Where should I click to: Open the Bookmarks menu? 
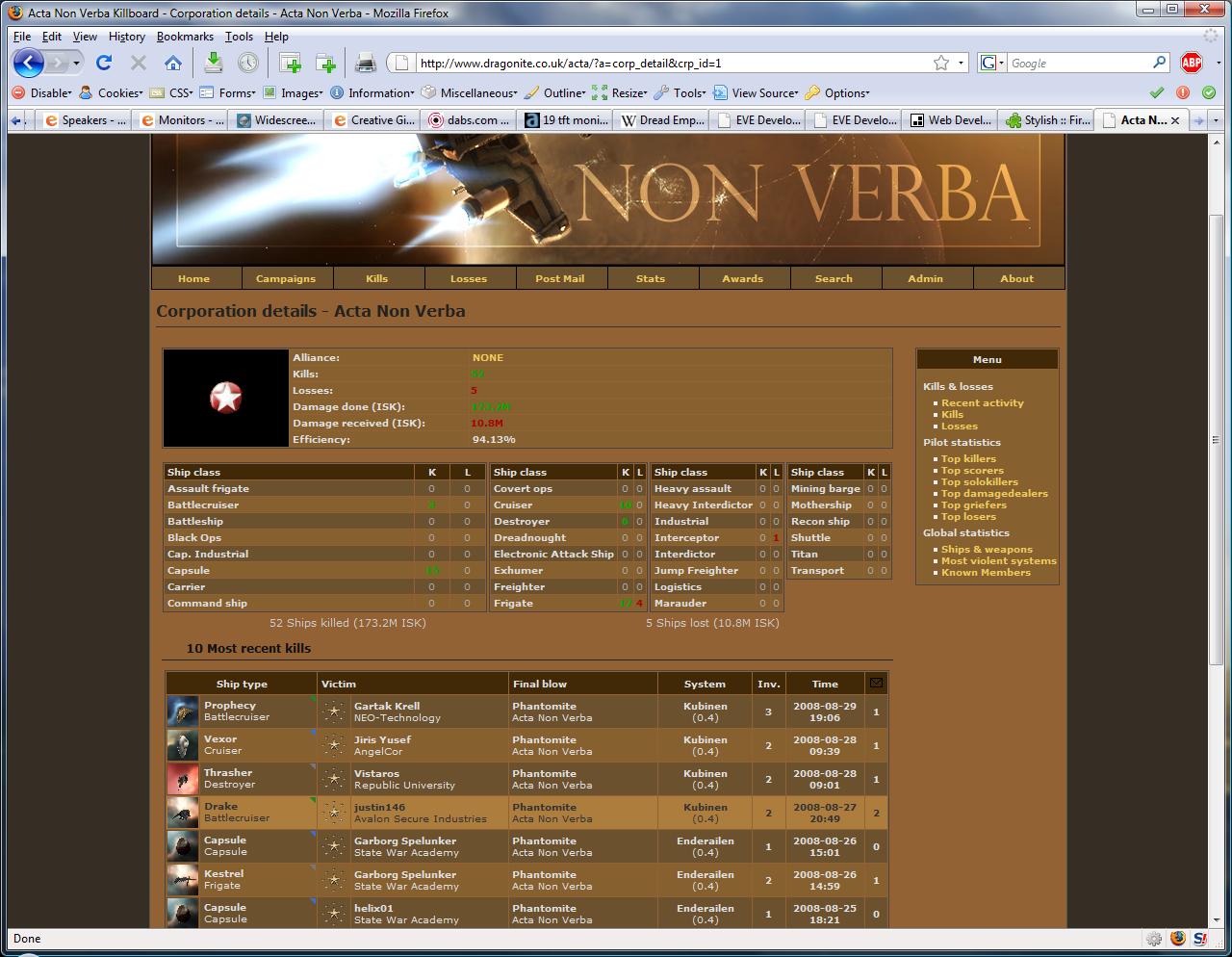[x=185, y=37]
